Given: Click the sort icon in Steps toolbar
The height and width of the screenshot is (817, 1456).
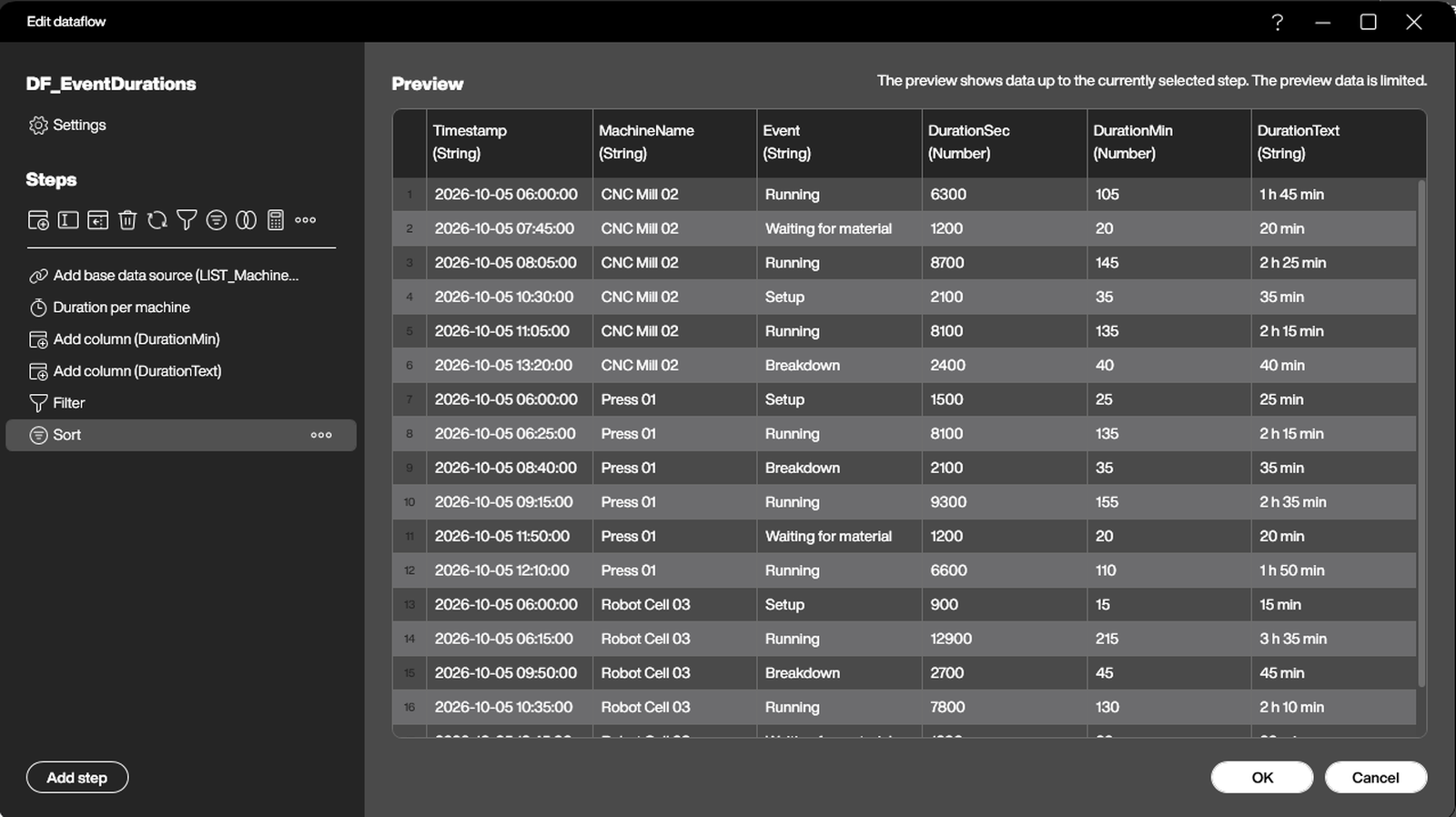Looking at the screenshot, I should click(217, 220).
